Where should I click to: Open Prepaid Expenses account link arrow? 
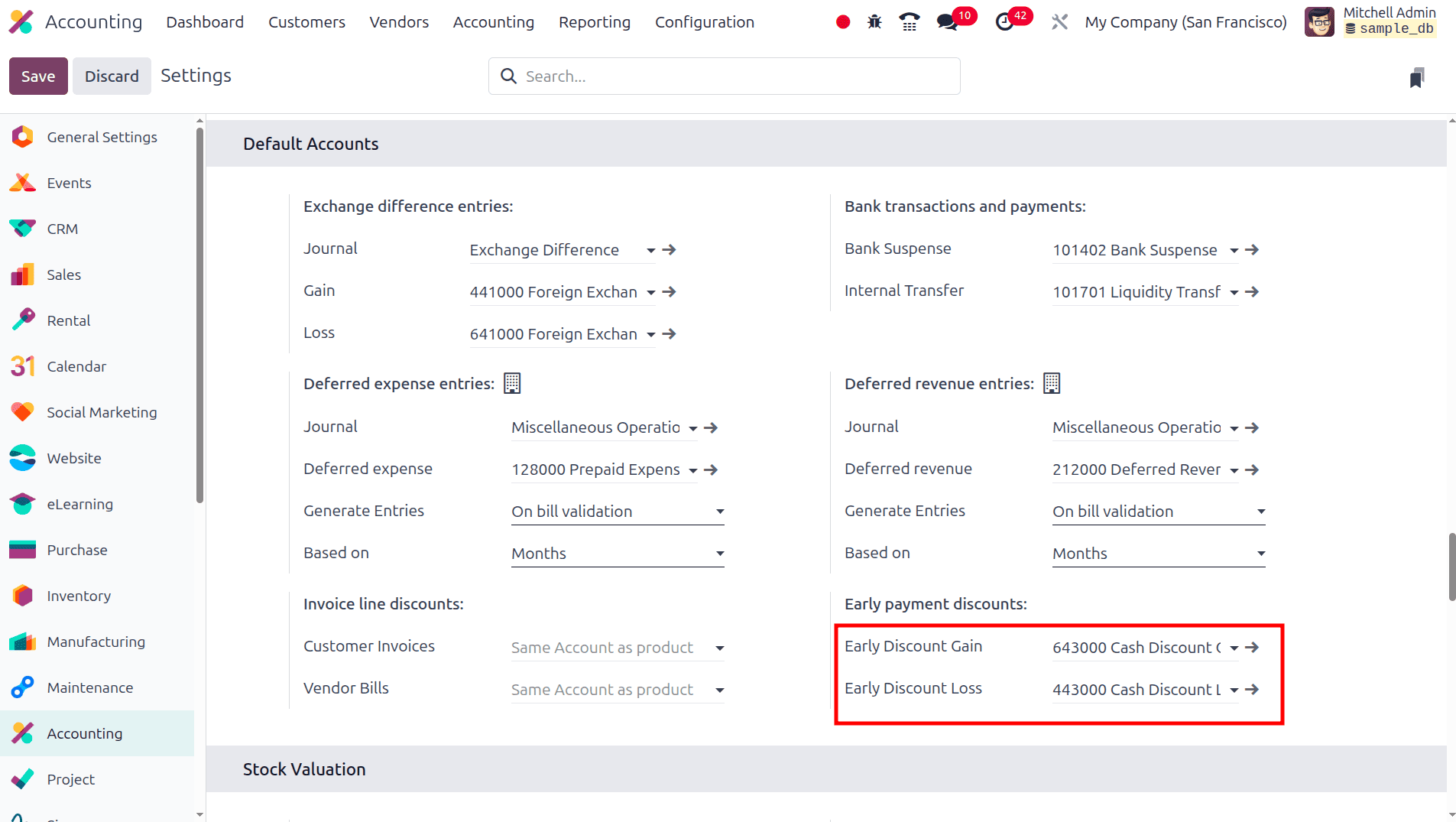[711, 469]
